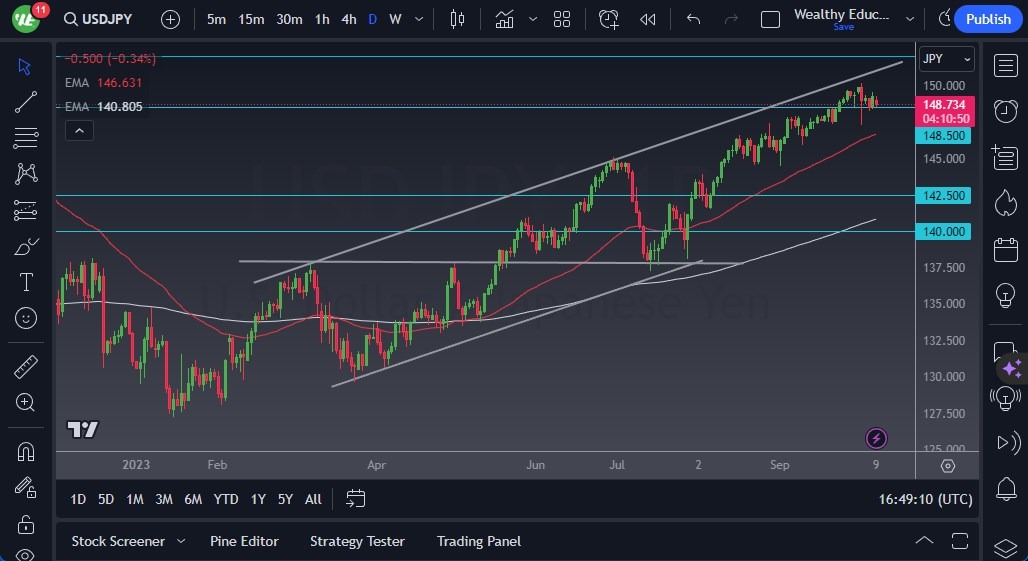Toggle hide all drawings eye icon
The height and width of the screenshot is (561, 1028).
(x=26, y=553)
